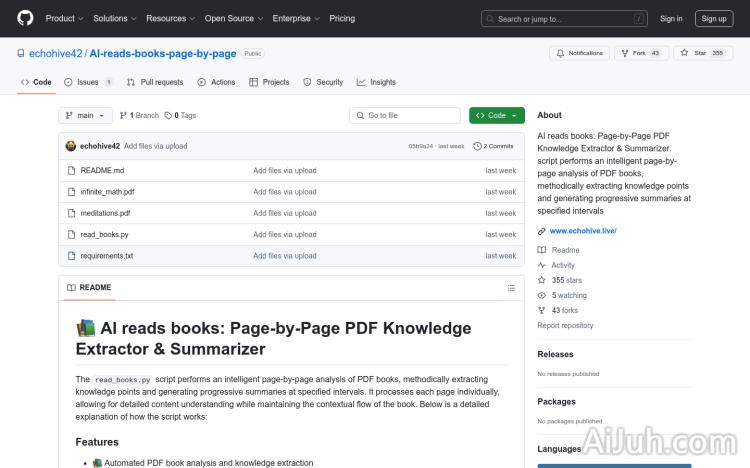The image size is (750, 468).
Task: Focus the Search or jump to field
Action: tap(564, 19)
